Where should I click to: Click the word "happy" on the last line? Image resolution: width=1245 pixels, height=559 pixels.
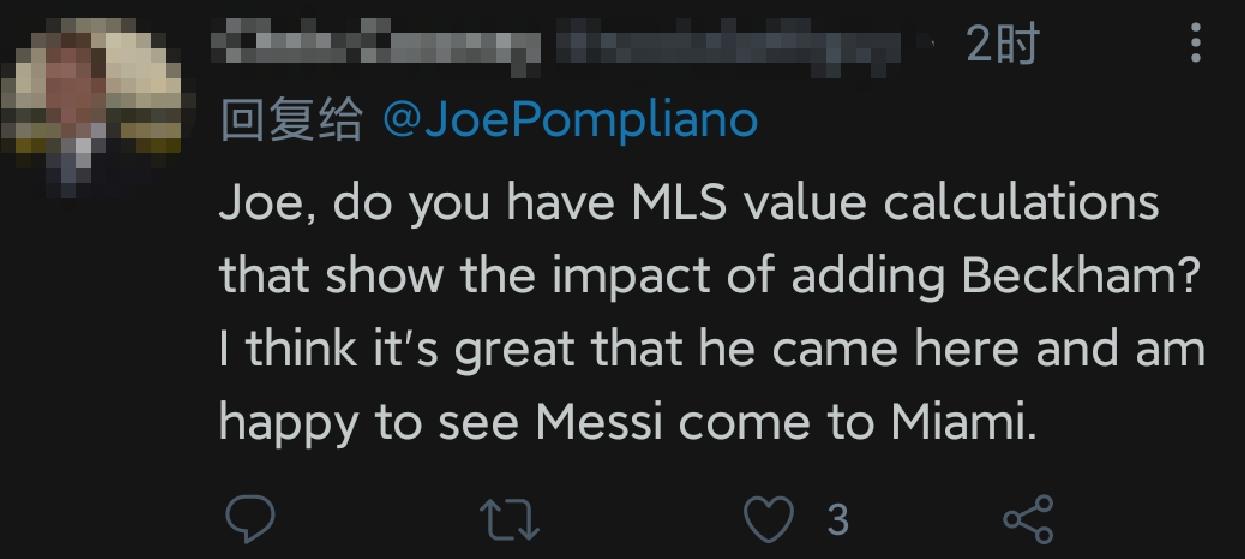point(288,425)
